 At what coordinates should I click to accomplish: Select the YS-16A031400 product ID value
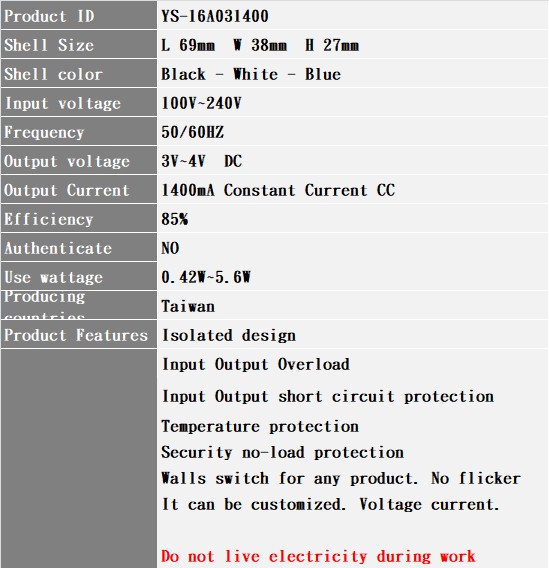click(x=215, y=16)
